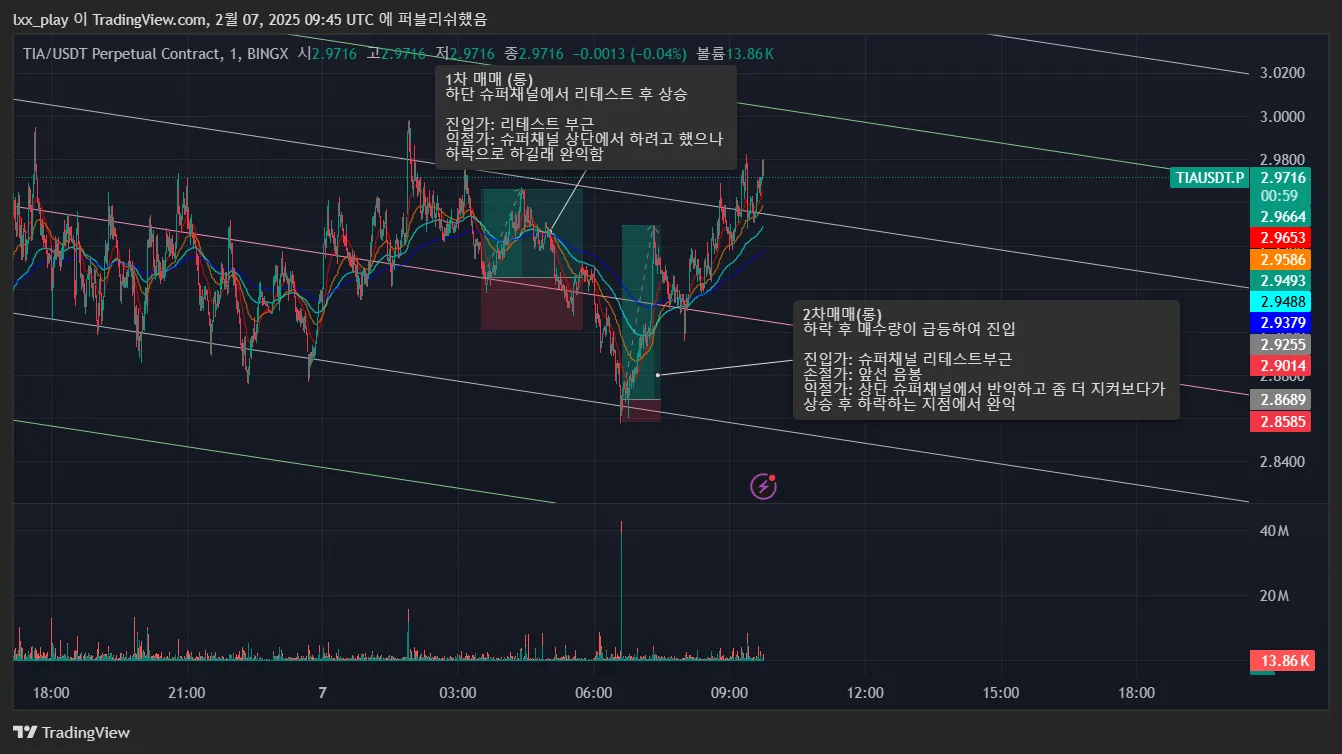Click the gray 2.9255 price tag
The image size is (1342, 754).
[x=1280, y=344]
